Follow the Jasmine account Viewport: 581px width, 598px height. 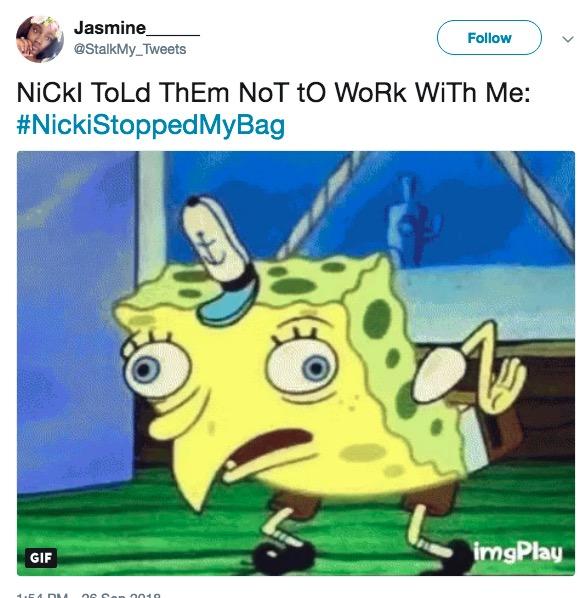489,38
